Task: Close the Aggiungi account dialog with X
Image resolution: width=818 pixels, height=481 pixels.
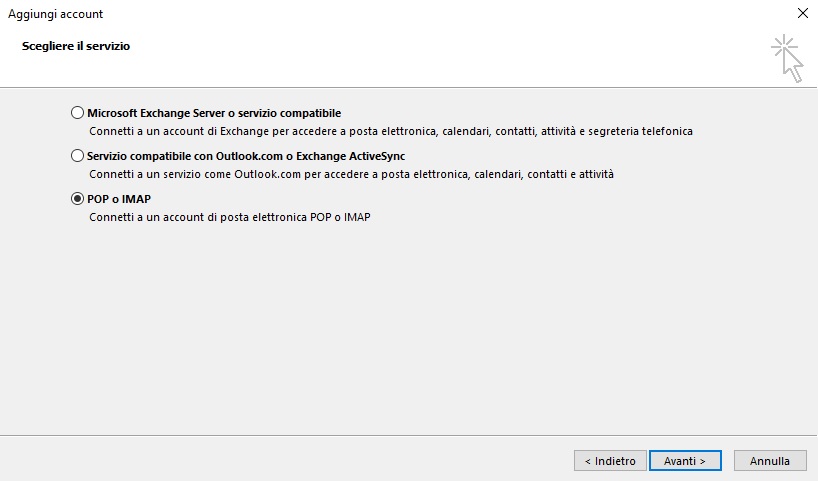Action: [803, 13]
